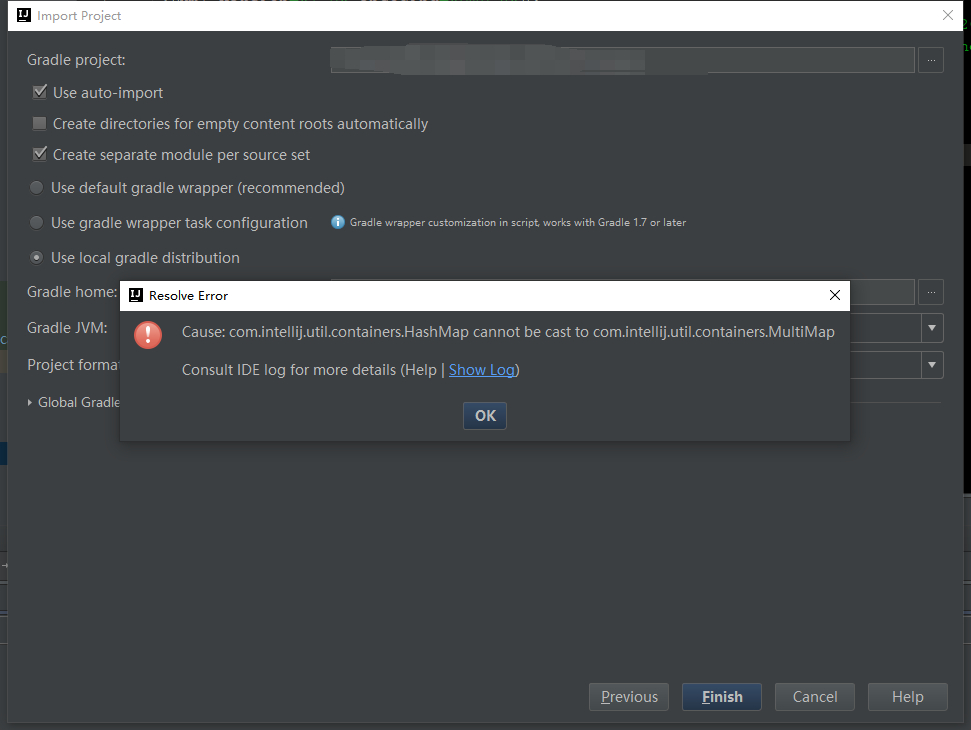971x730 pixels.
Task: Enable Create directories for empty content roots
Action: 40,124
